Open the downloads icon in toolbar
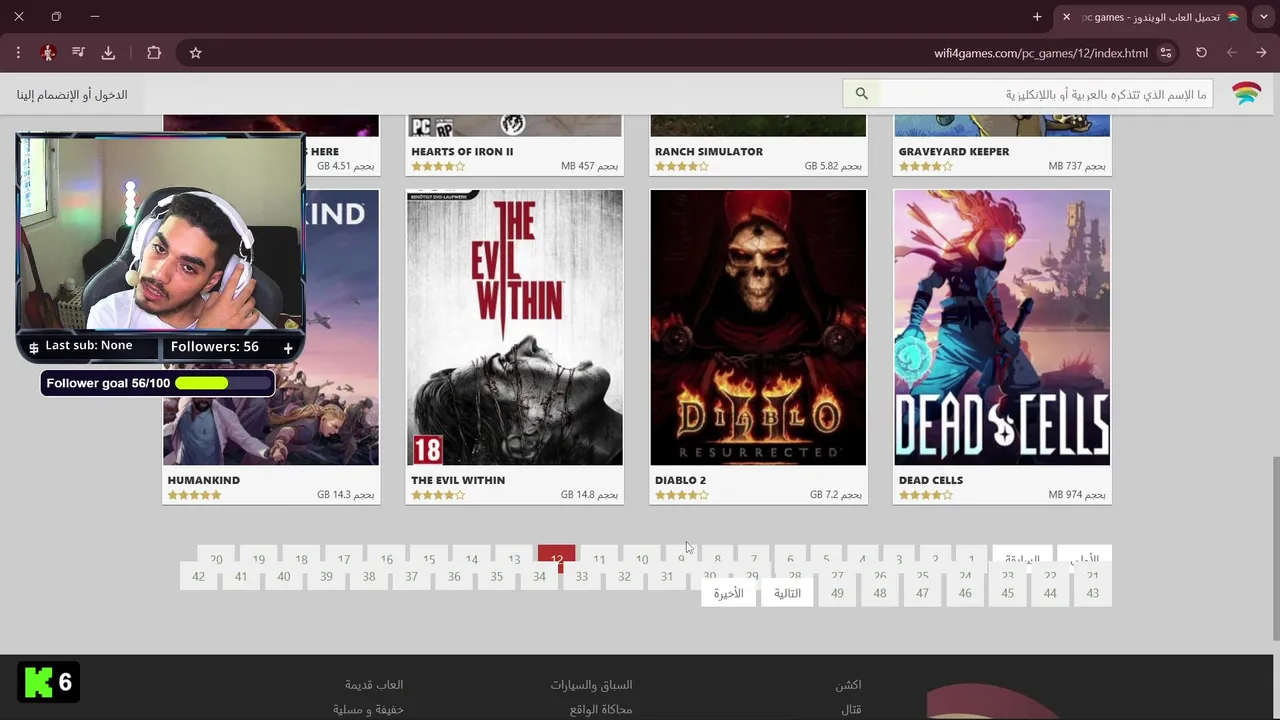The width and height of the screenshot is (1280, 720). pyautogui.click(x=108, y=53)
